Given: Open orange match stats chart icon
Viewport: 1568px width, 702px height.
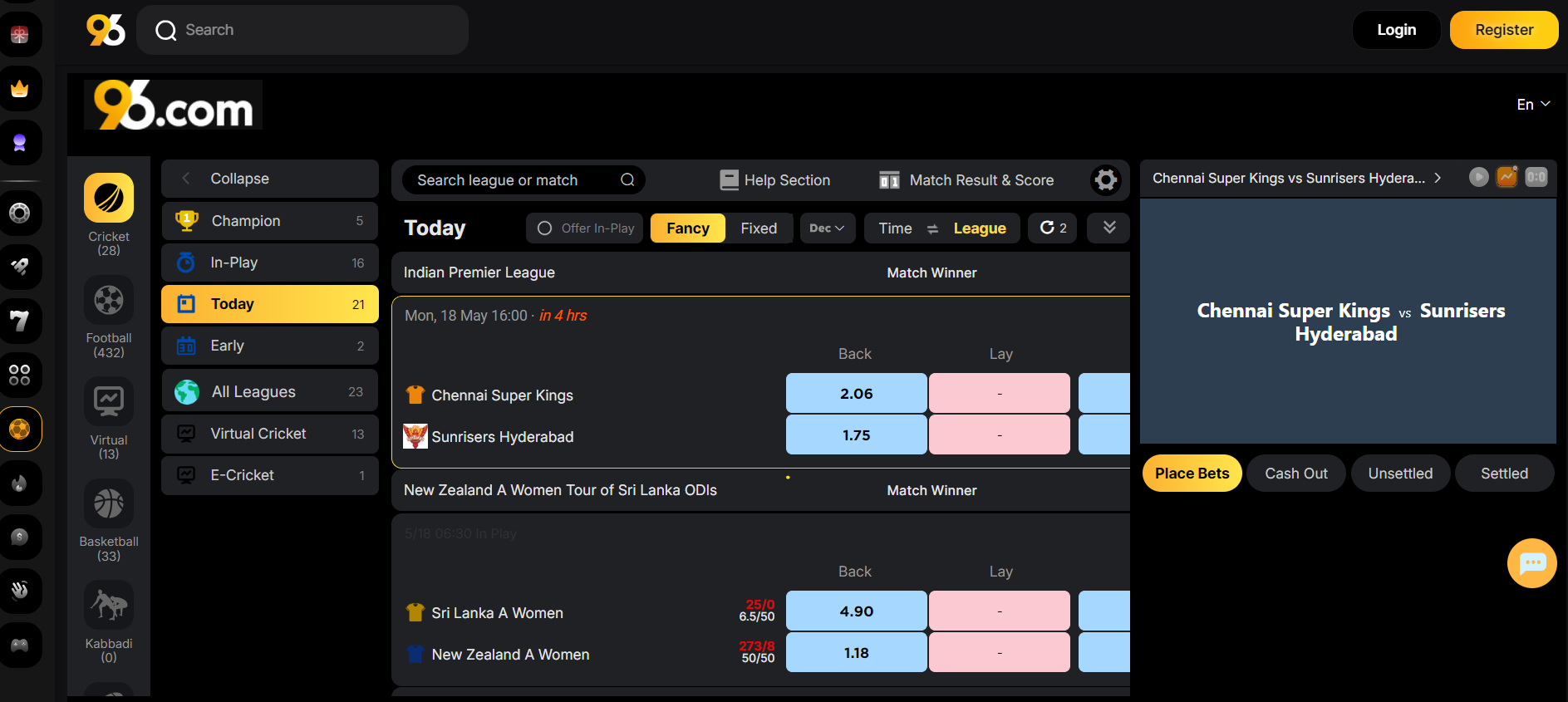Looking at the screenshot, I should [1507, 177].
